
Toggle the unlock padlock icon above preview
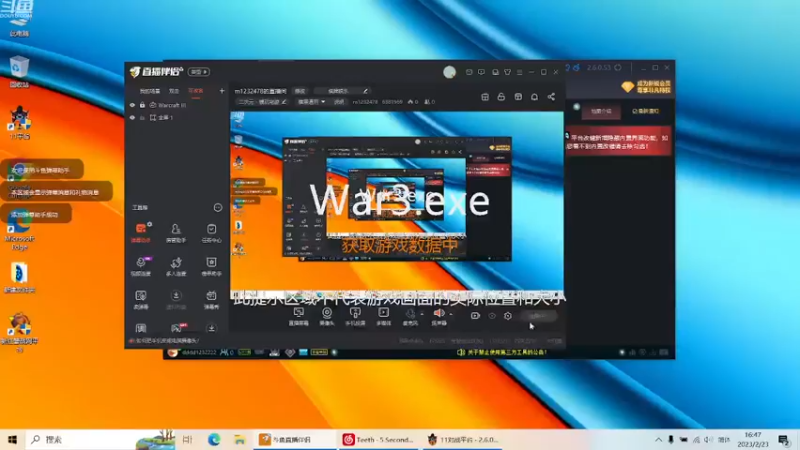[501, 97]
